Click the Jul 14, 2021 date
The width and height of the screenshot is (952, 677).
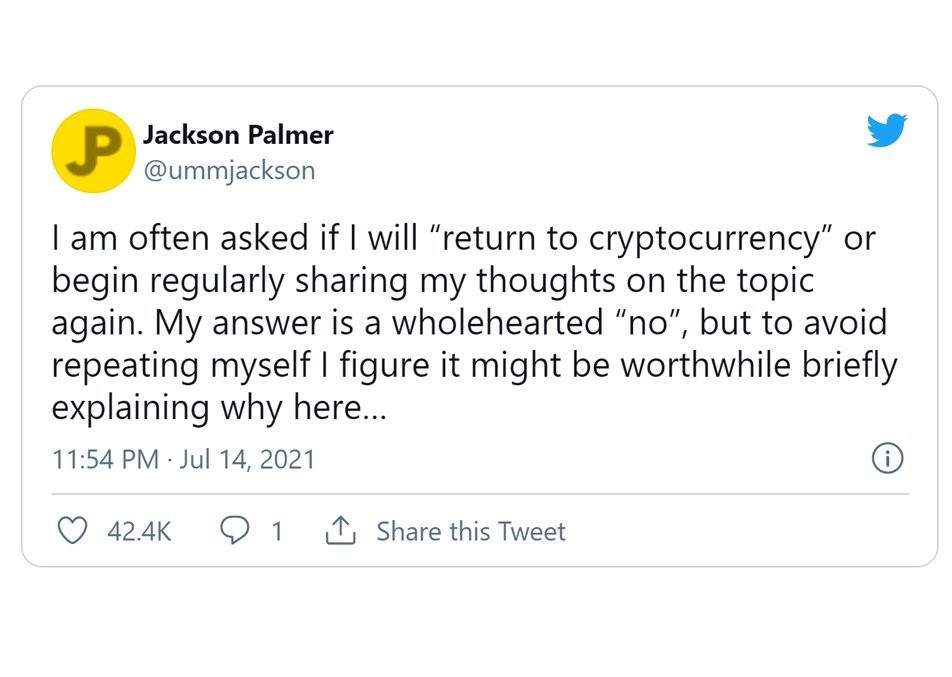(247, 459)
